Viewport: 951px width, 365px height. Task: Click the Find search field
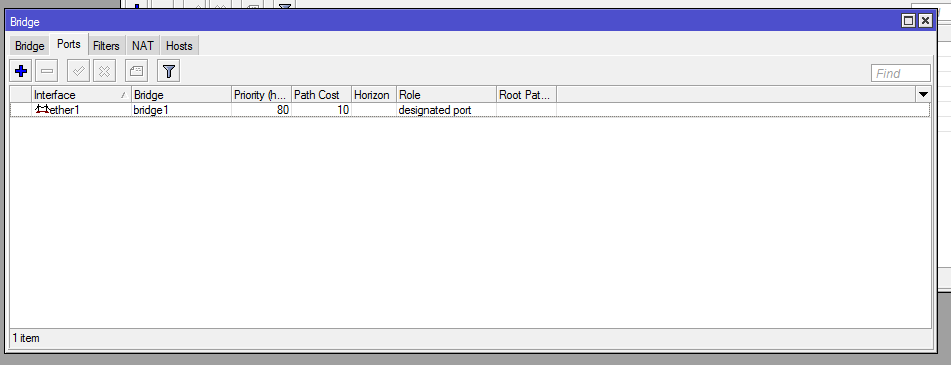[901, 73]
